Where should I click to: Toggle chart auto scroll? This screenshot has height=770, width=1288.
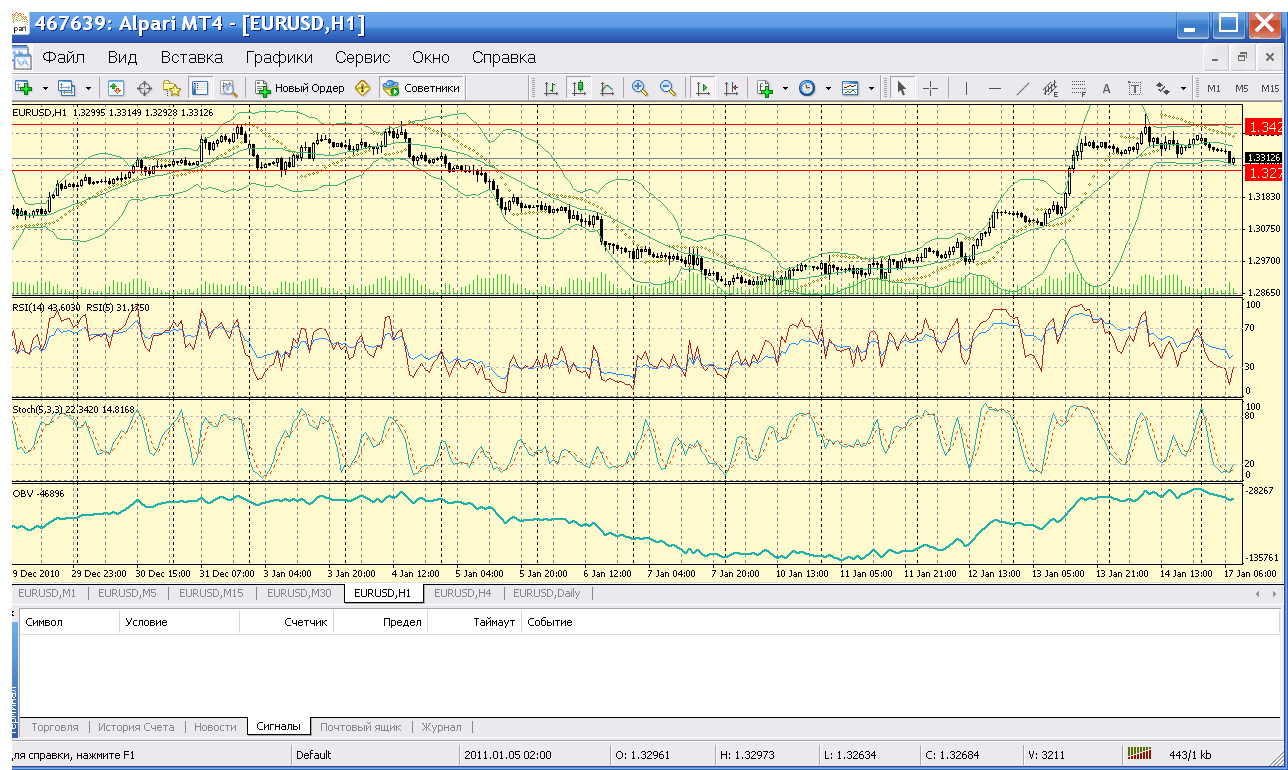click(703, 88)
